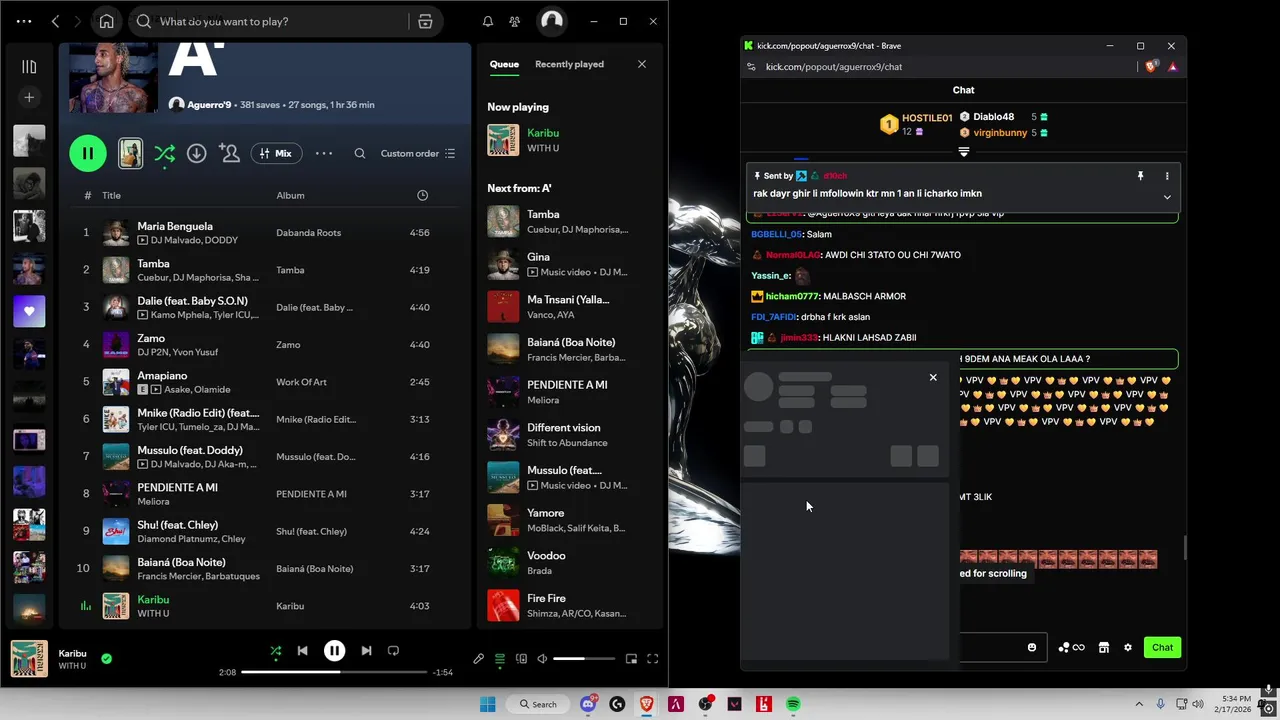The height and width of the screenshot is (720, 1280).
Task: Adjust the Spotify volume slider
Action: [x=583, y=659]
